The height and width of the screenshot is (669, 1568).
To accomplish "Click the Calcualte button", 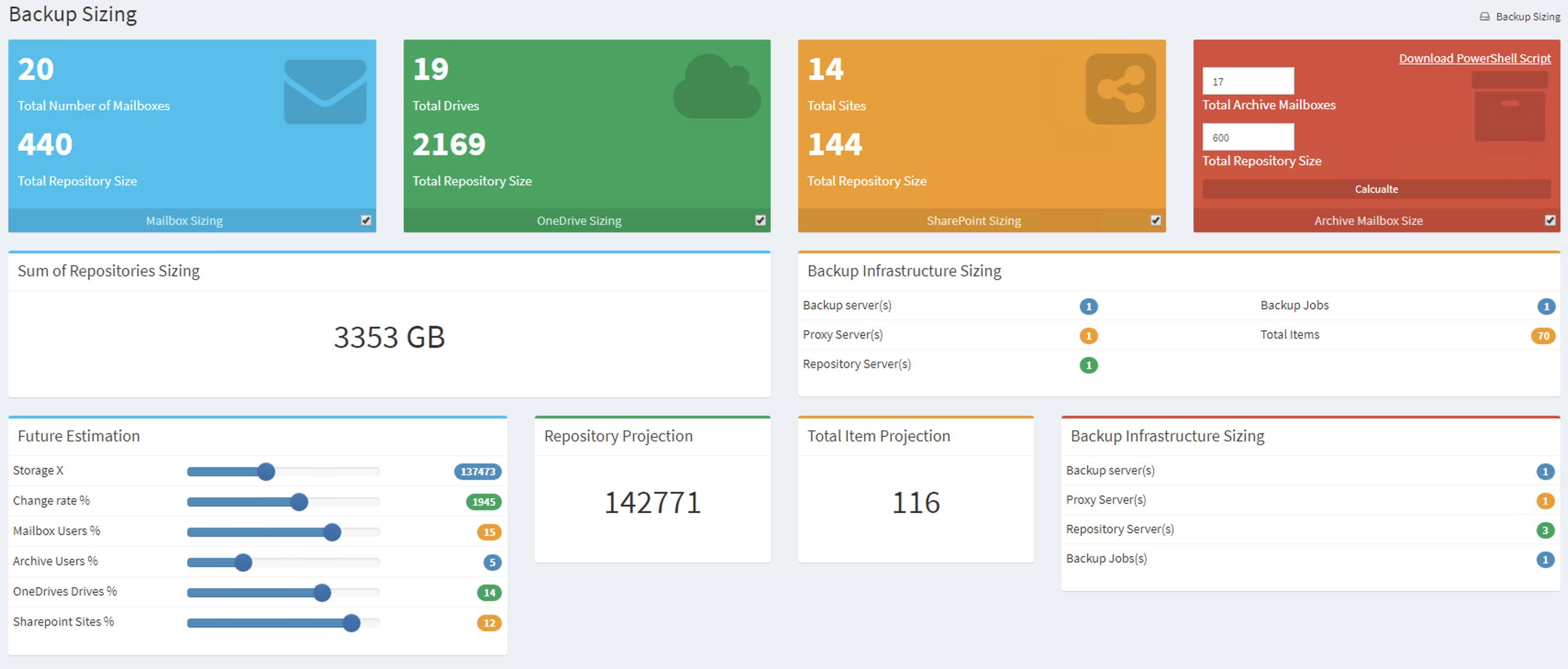I will [x=1376, y=190].
